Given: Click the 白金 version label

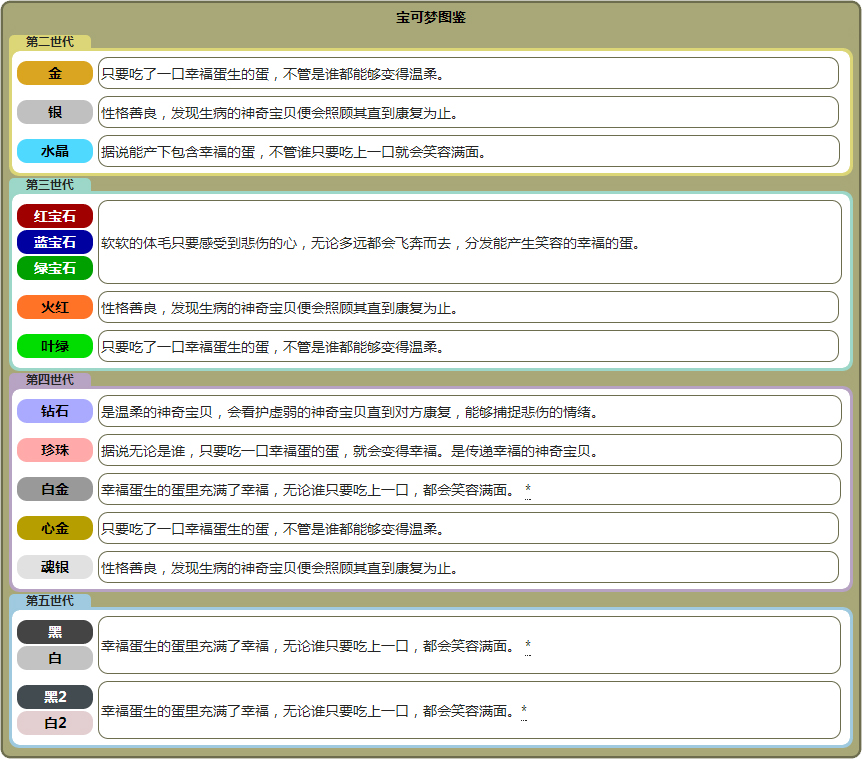Looking at the screenshot, I should point(55,489).
